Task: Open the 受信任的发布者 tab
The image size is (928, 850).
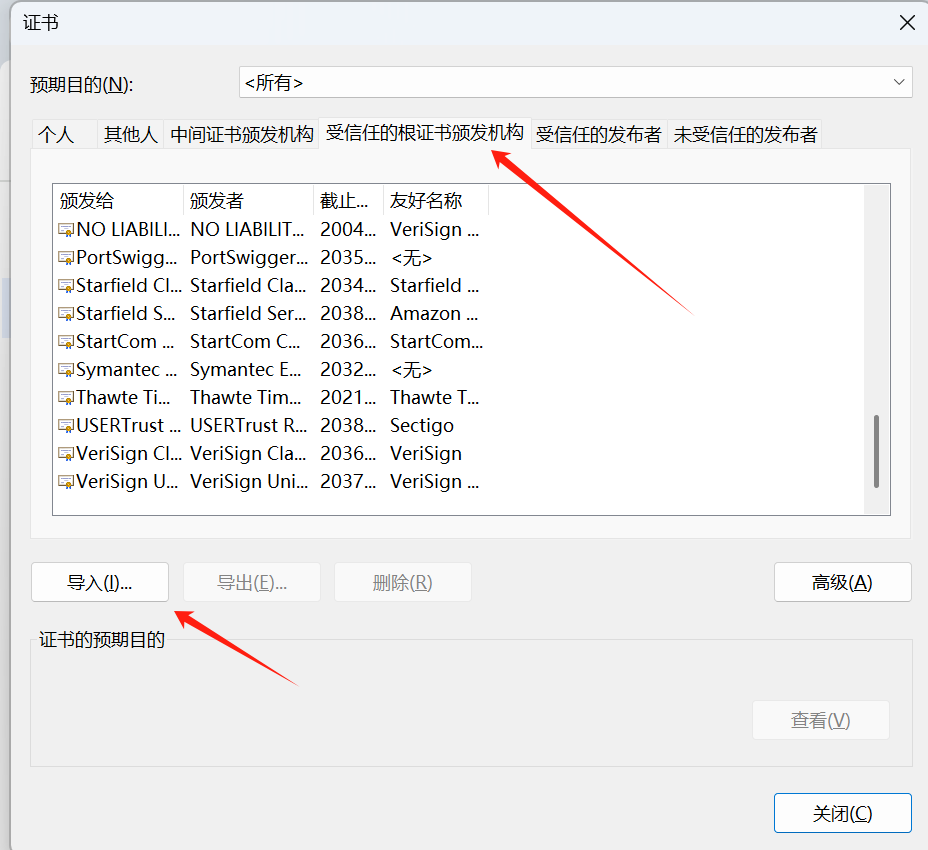Action: click(598, 134)
